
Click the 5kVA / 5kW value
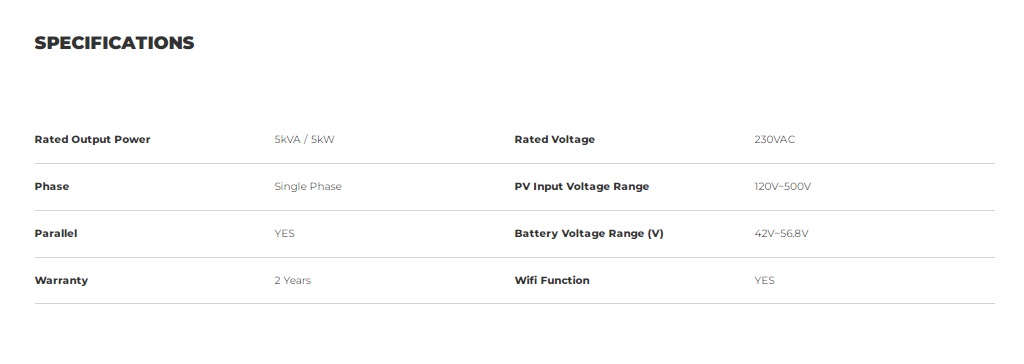tap(304, 139)
